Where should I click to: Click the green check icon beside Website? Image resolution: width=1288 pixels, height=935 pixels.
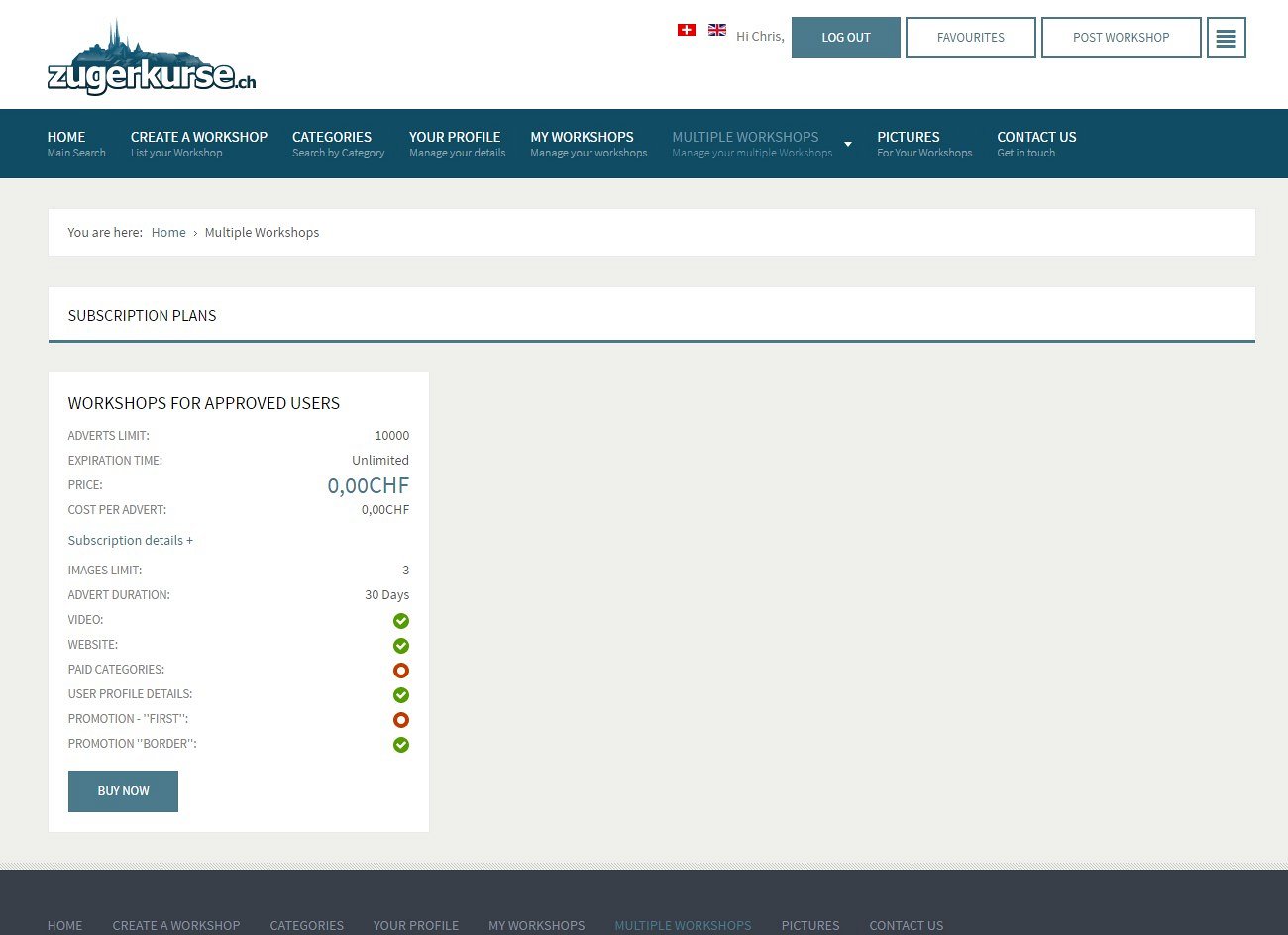pos(401,646)
